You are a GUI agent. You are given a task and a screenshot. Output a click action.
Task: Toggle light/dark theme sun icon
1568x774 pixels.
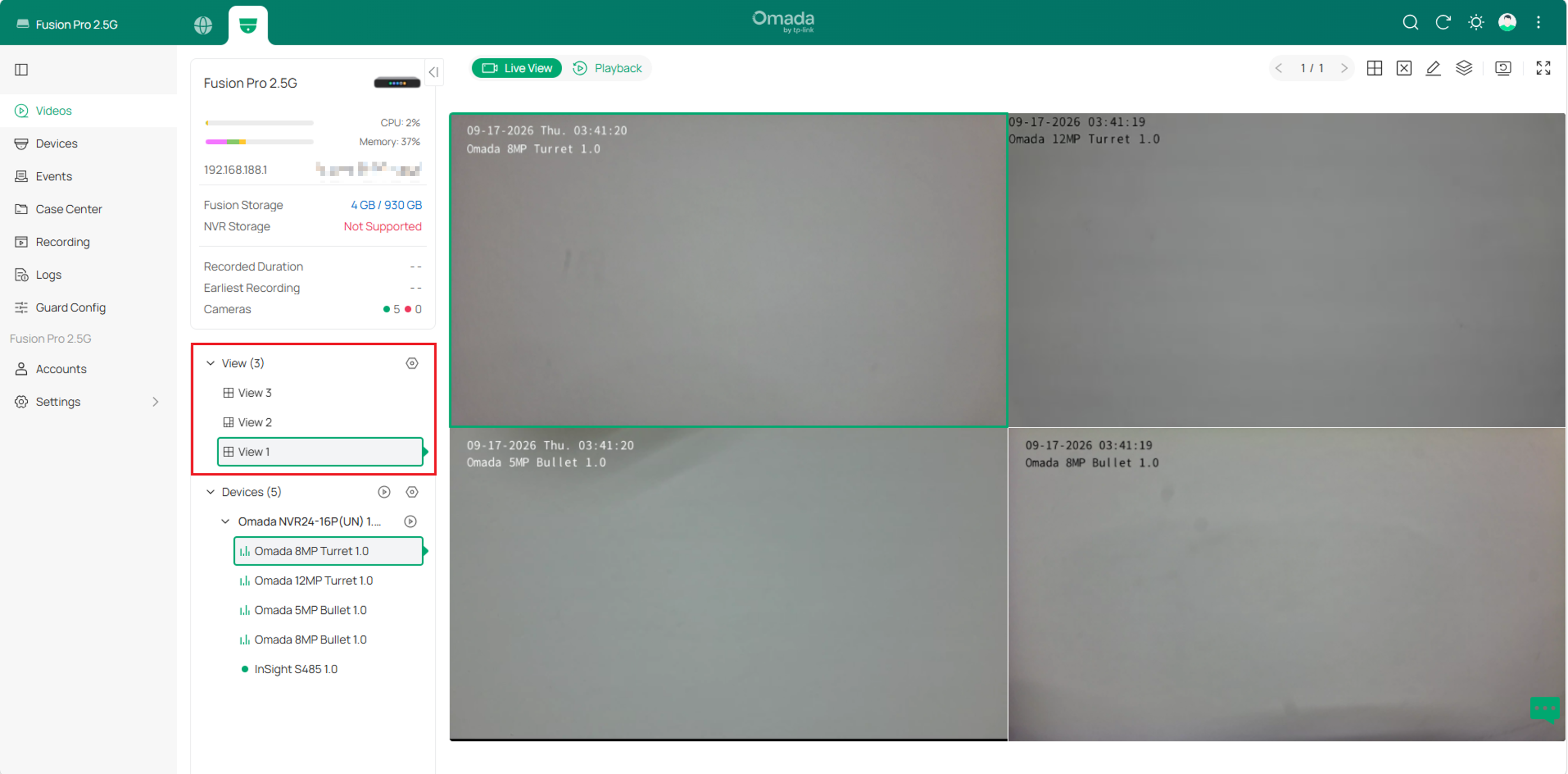[1476, 23]
